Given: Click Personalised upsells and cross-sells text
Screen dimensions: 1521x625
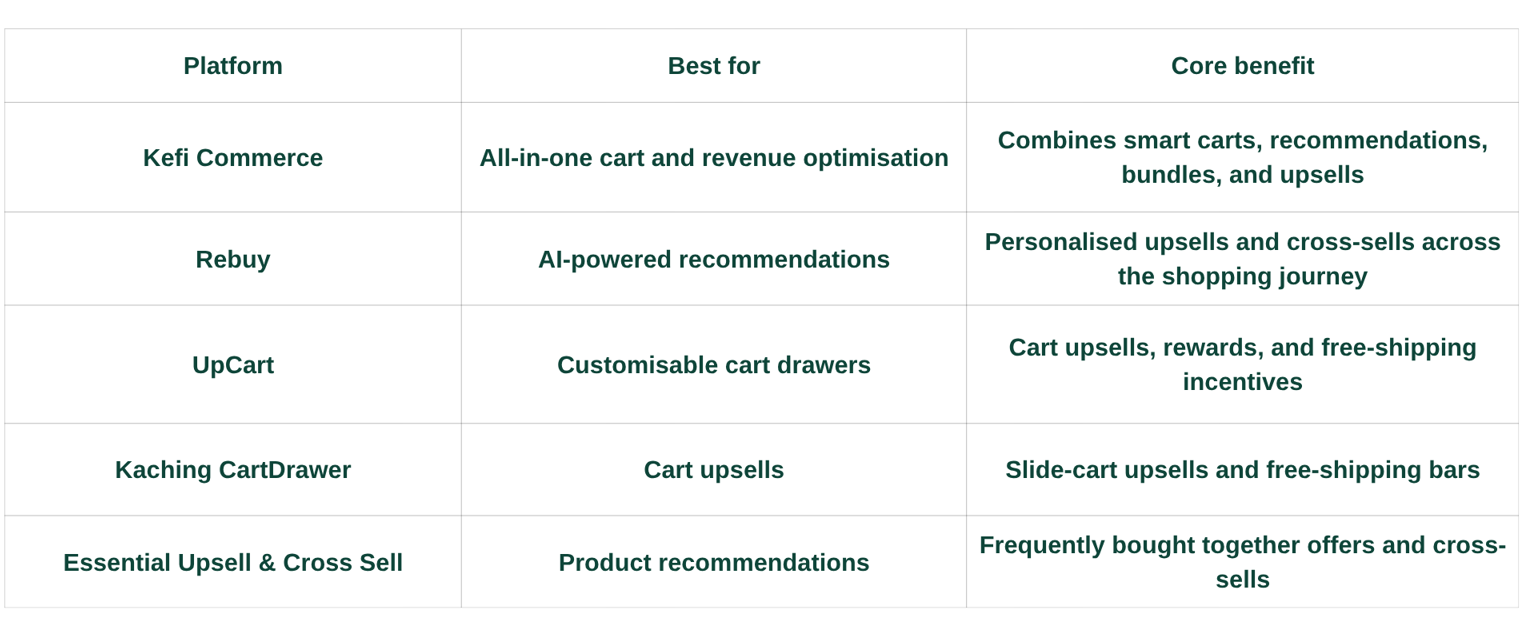Looking at the screenshot, I should point(1242,259).
